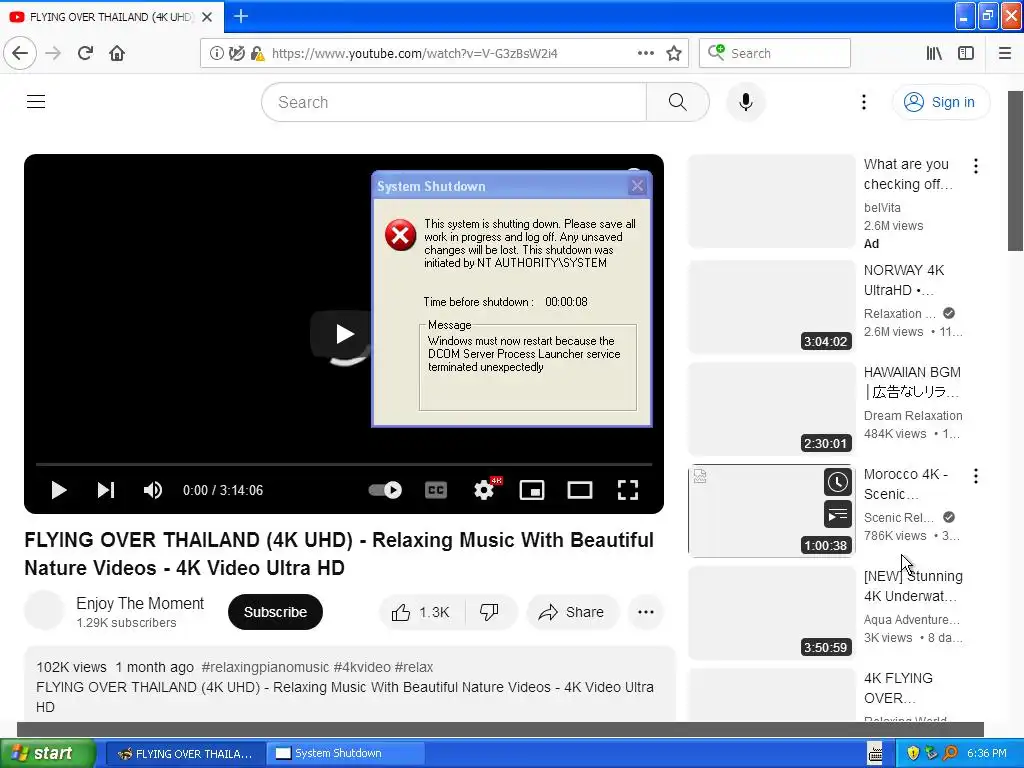
Task: Focus the Firefox toolbar search box
Action: [775, 53]
